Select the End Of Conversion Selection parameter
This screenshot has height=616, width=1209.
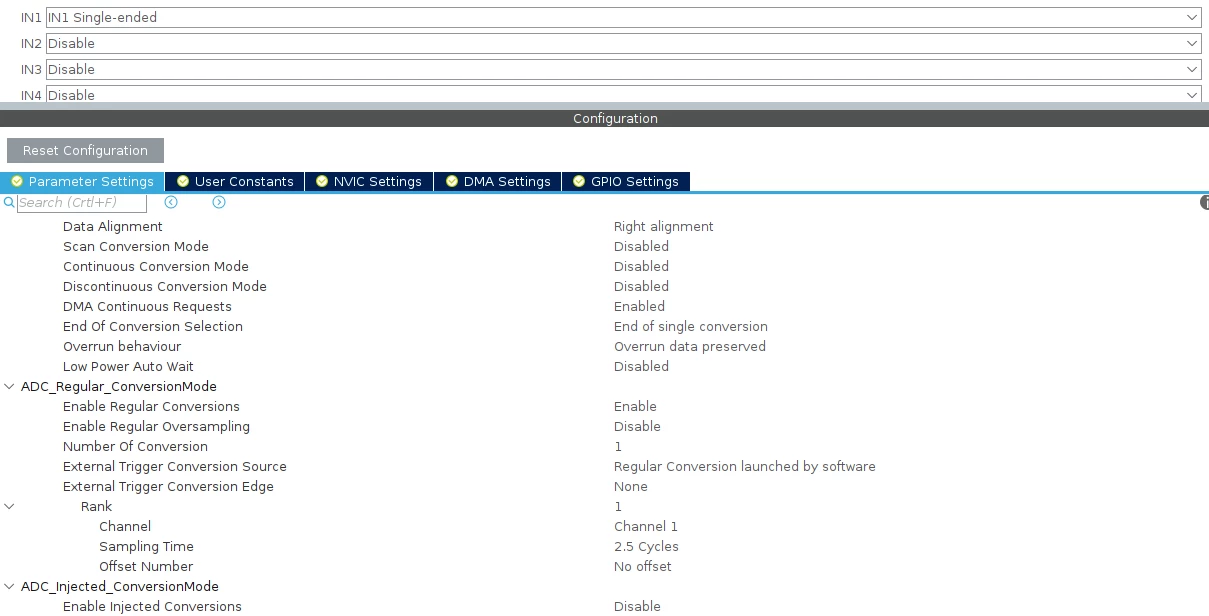(x=153, y=326)
